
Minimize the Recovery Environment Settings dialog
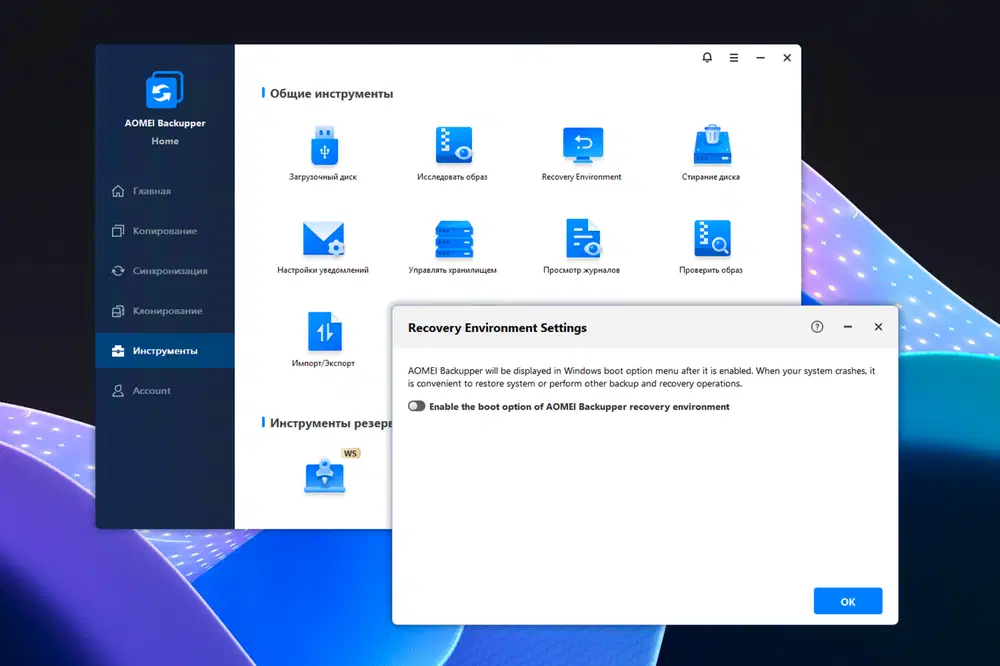[x=848, y=327]
